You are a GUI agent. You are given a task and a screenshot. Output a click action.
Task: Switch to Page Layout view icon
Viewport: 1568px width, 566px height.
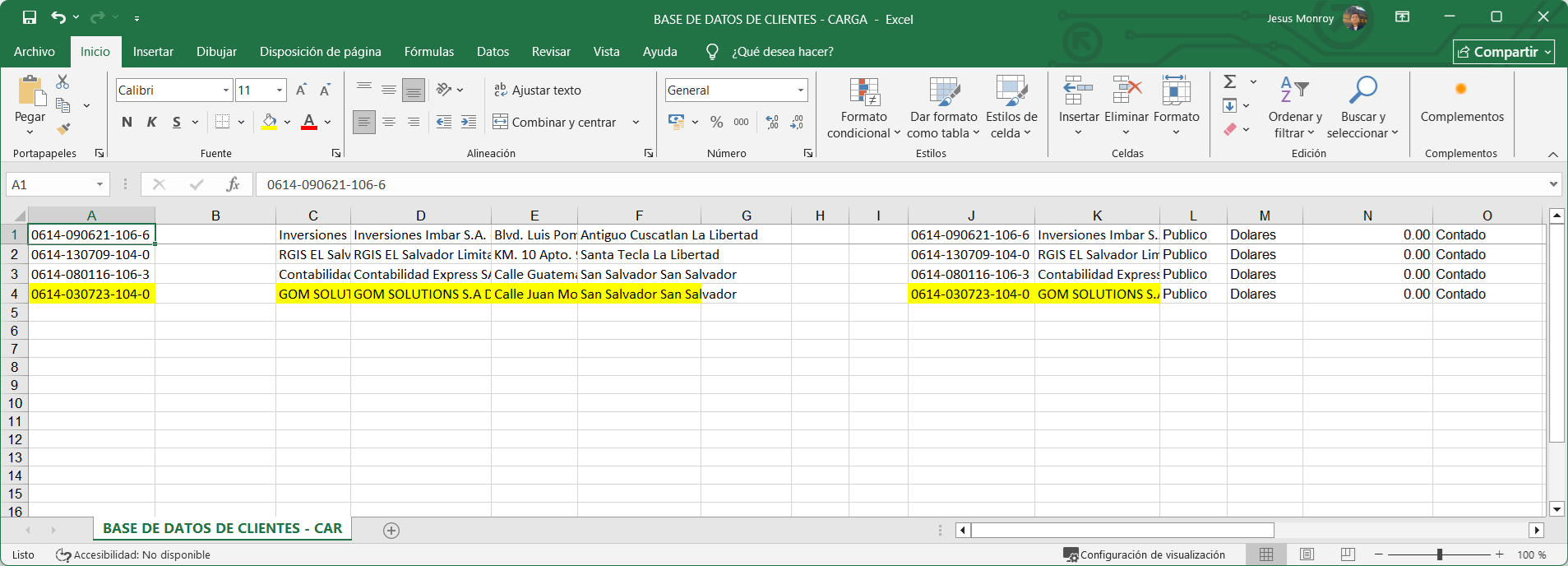[1307, 554]
